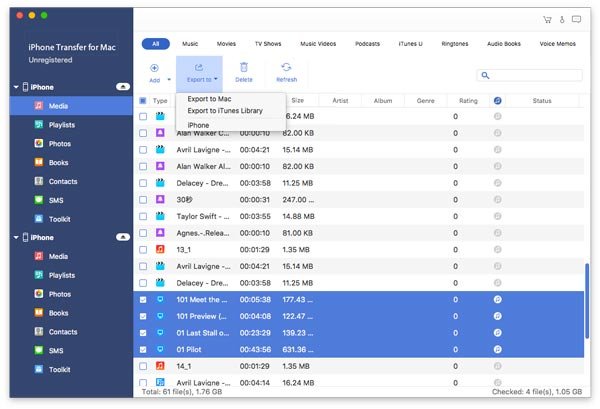Sort by the Artist column header
Viewport: 600px width, 409px height.
pyautogui.click(x=340, y=101)
